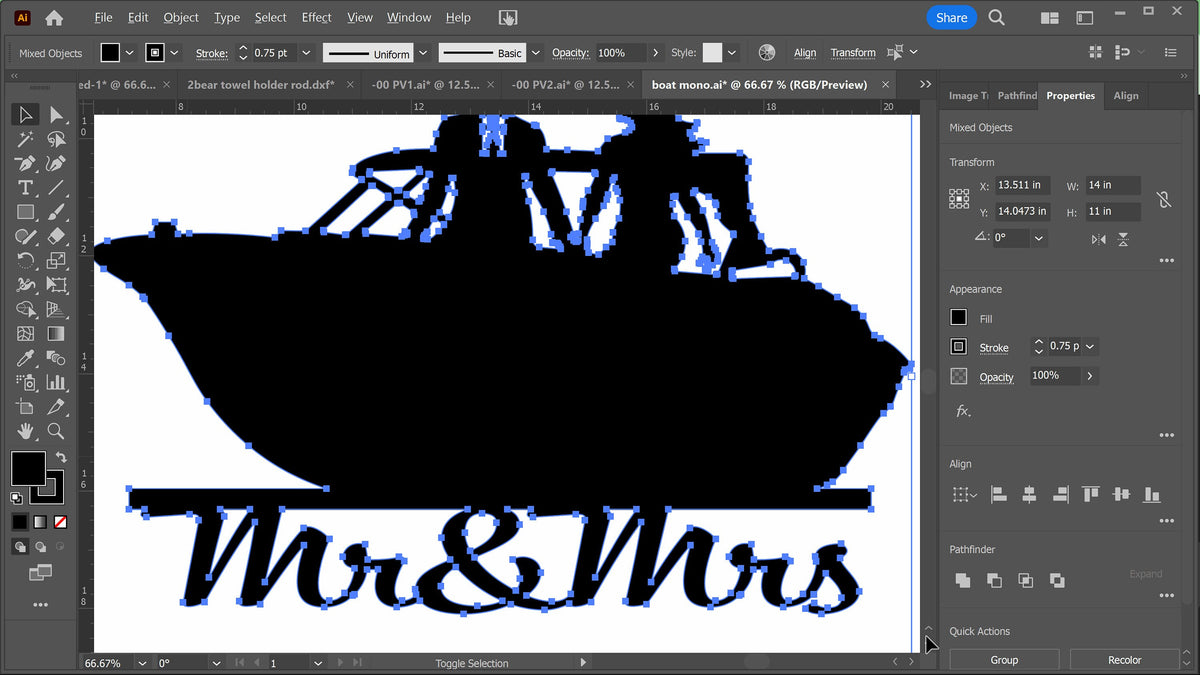The image size is (1200, 675).
Task: Select the Rotate tool
Action: (x=26, y=261)
